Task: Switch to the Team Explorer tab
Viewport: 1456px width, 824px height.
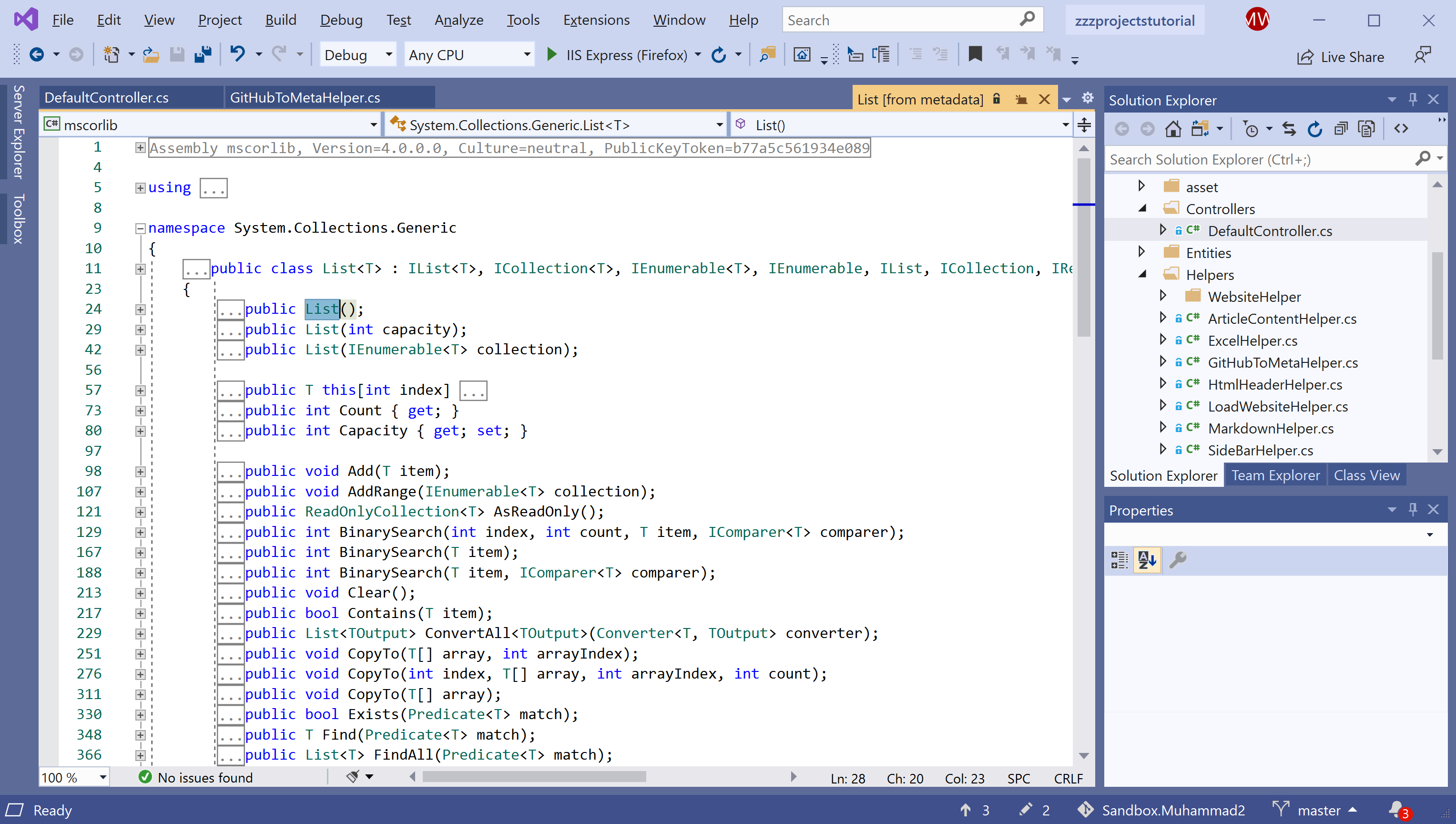Action: pyautogui.click(x=1275, y=475)
